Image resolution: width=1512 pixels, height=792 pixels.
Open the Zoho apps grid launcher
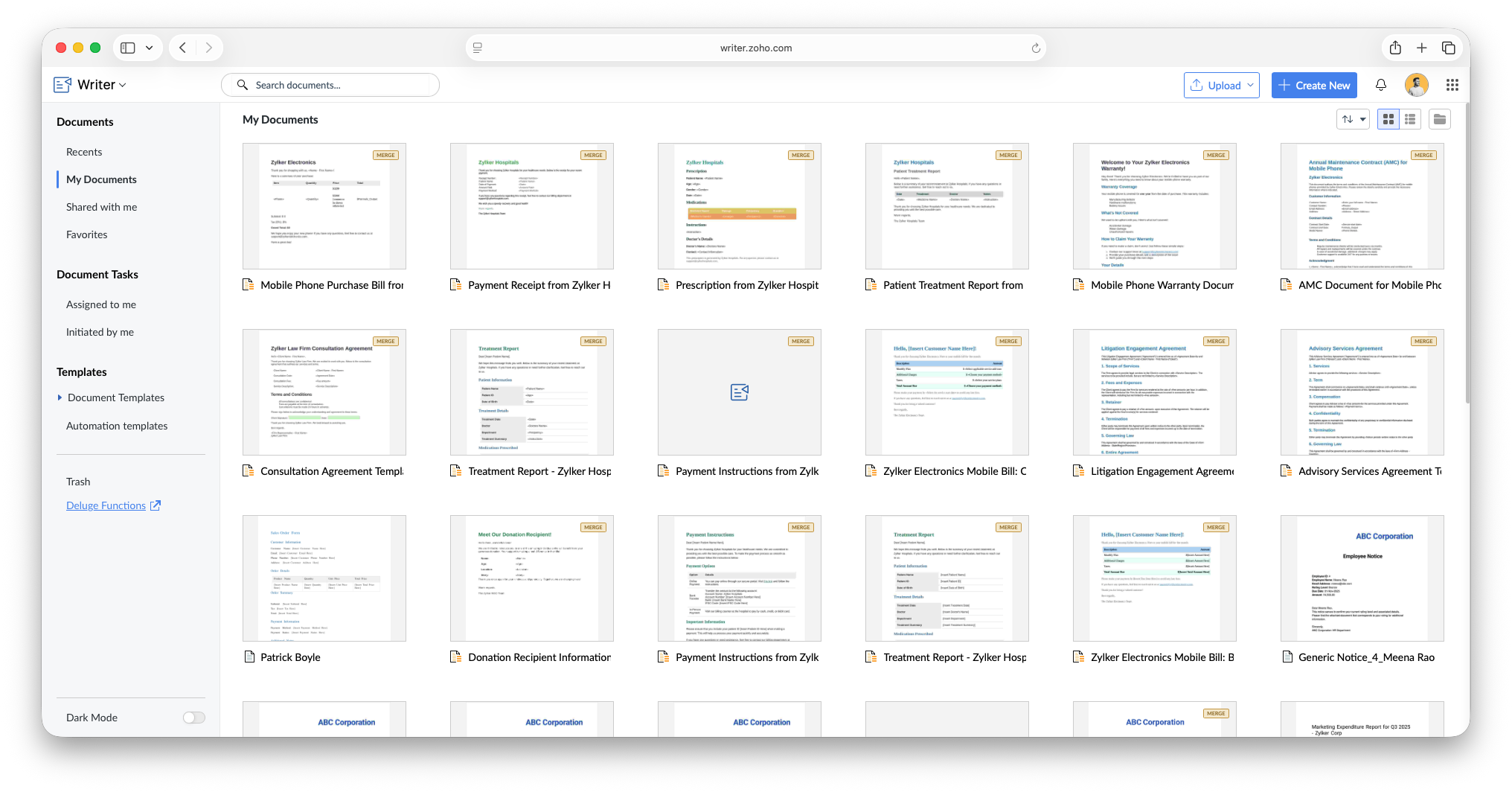coord(1452,85)
